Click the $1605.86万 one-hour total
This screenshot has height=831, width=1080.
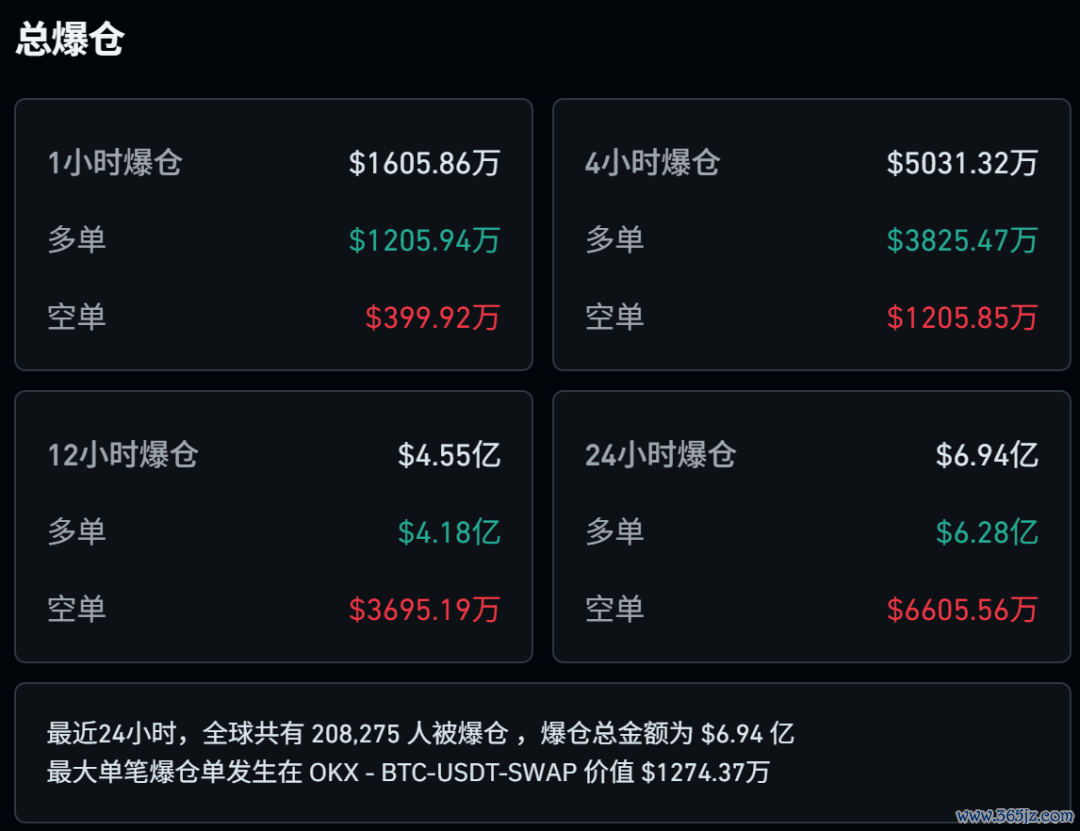click(424, 163)
